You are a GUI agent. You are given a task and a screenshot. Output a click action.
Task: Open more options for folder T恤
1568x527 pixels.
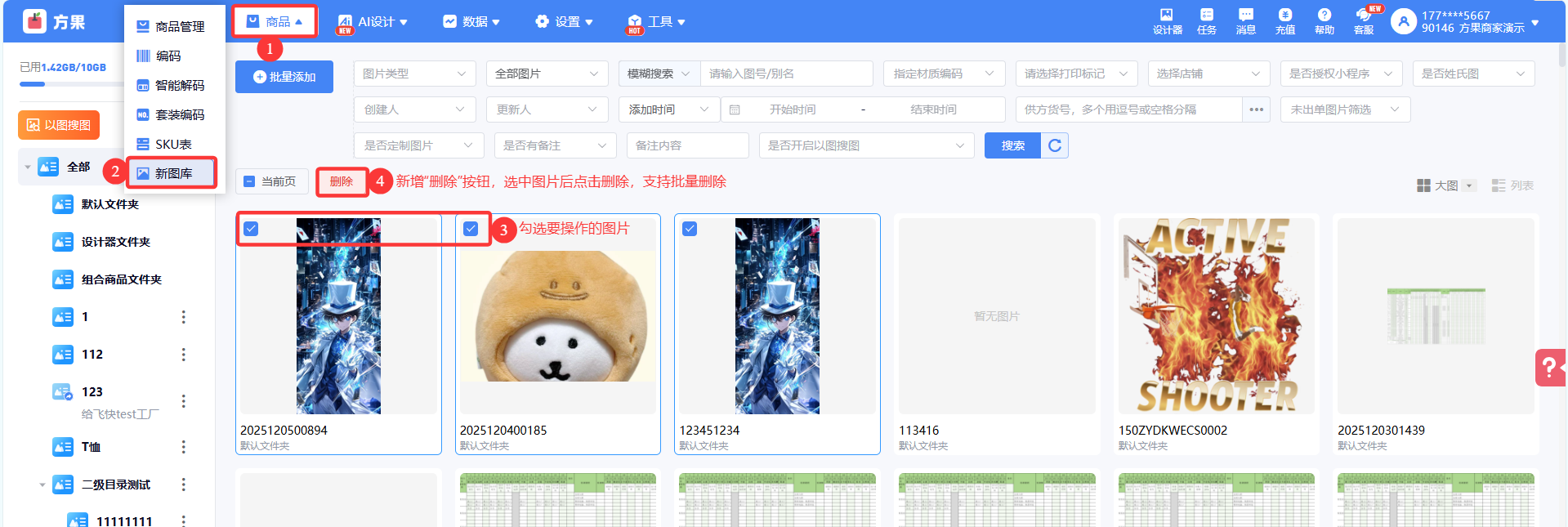point(183,447)
